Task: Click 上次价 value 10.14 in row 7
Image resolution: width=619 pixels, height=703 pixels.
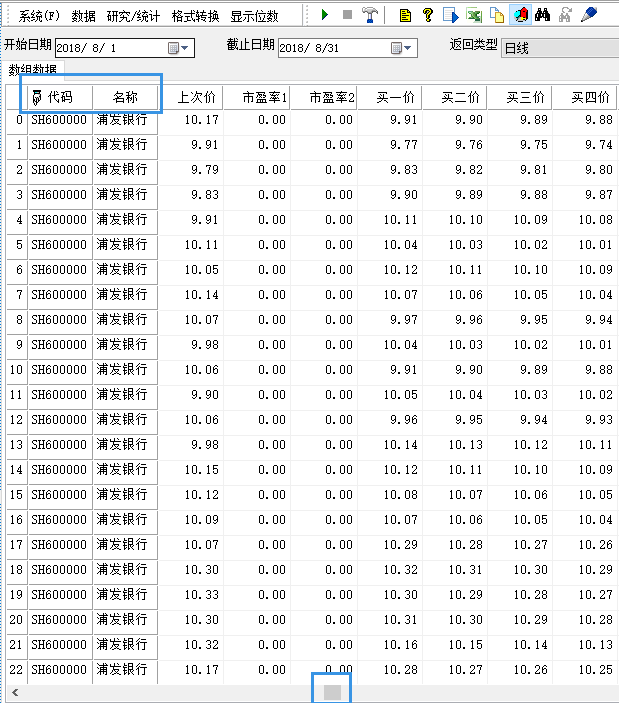Action: tap(202, 295)
